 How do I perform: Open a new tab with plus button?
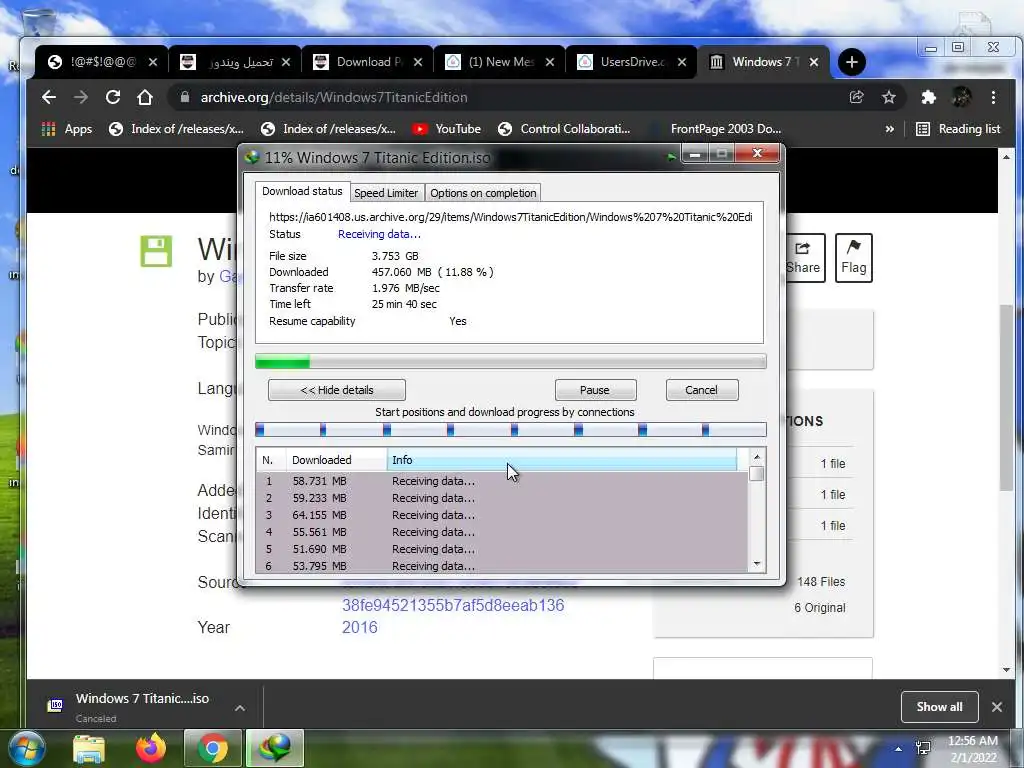click(x=852, y=62)
